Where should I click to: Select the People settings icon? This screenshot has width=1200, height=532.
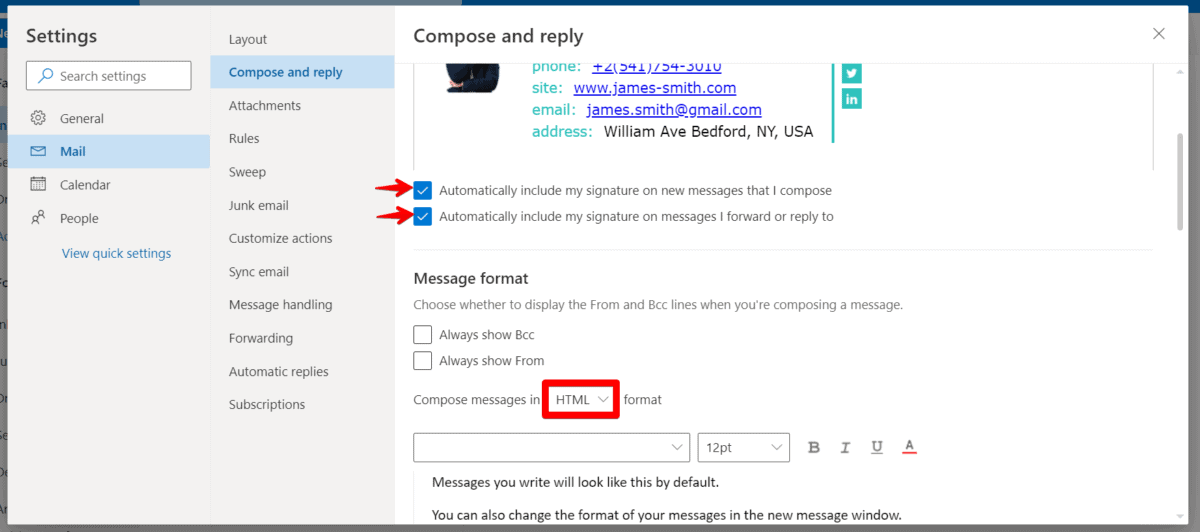pos(38,218)
